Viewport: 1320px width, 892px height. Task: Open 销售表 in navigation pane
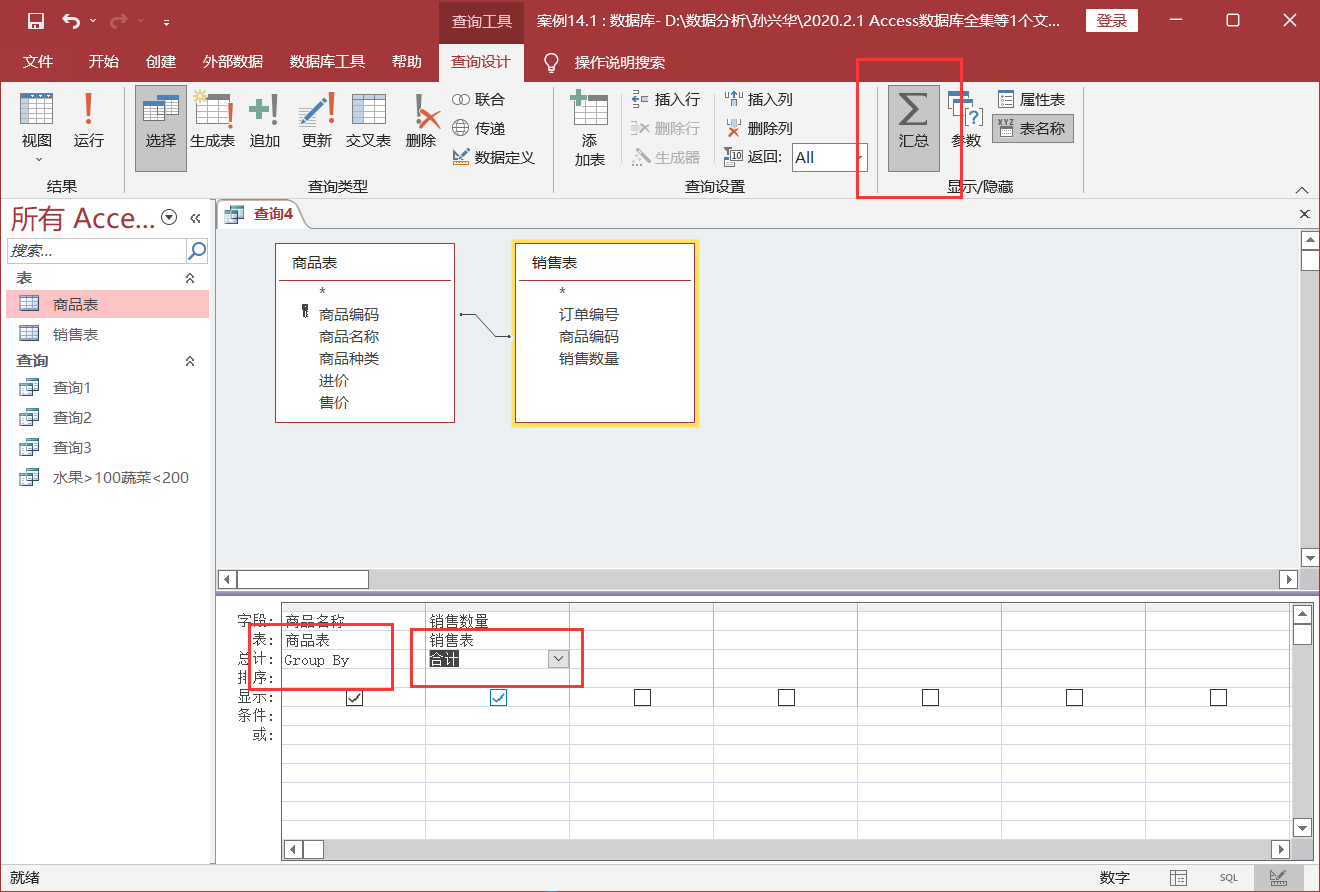point(108,334)
